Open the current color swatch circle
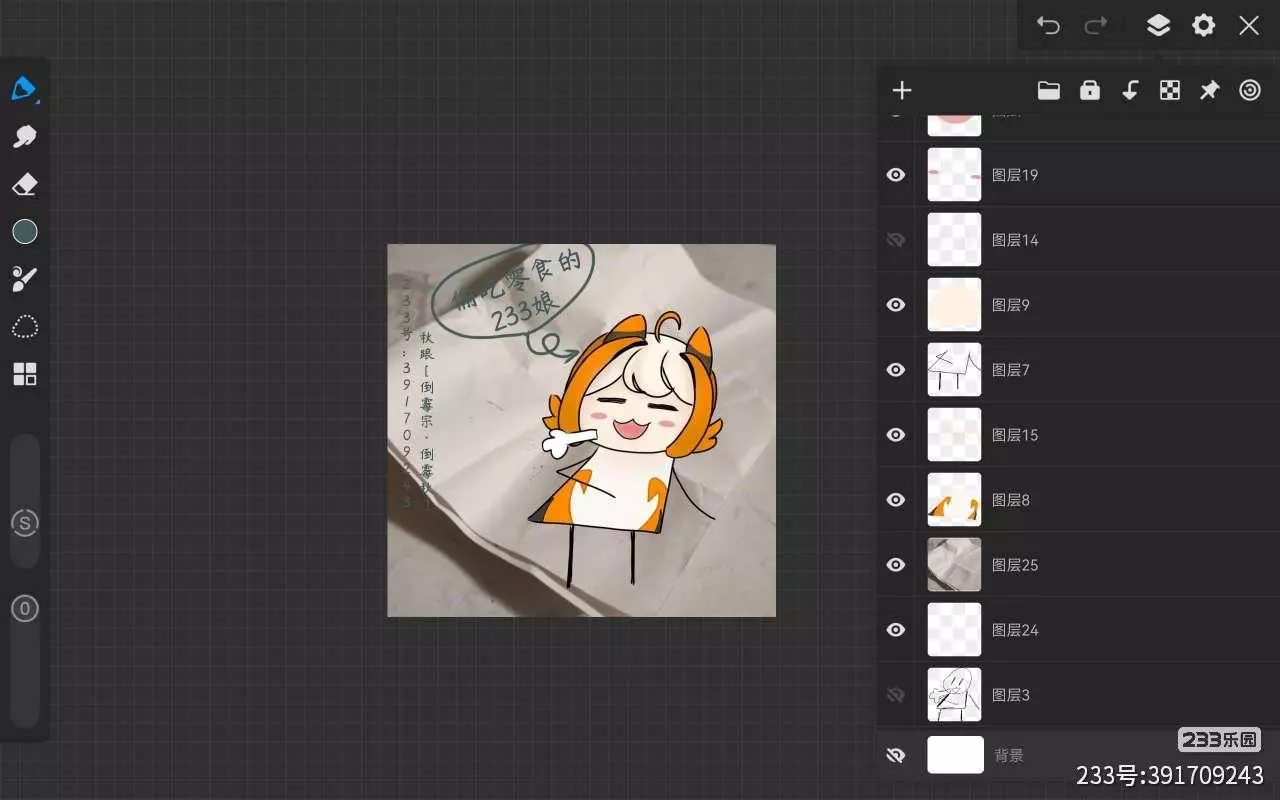Screen dimensions: 1280x800 24,232
